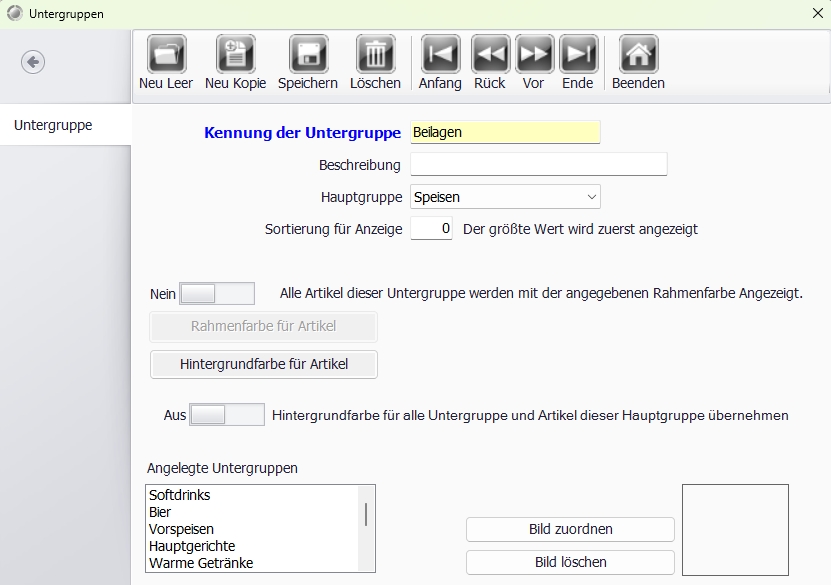Jump to first record with Anfang
831x585 pixels.
(440, 54)
